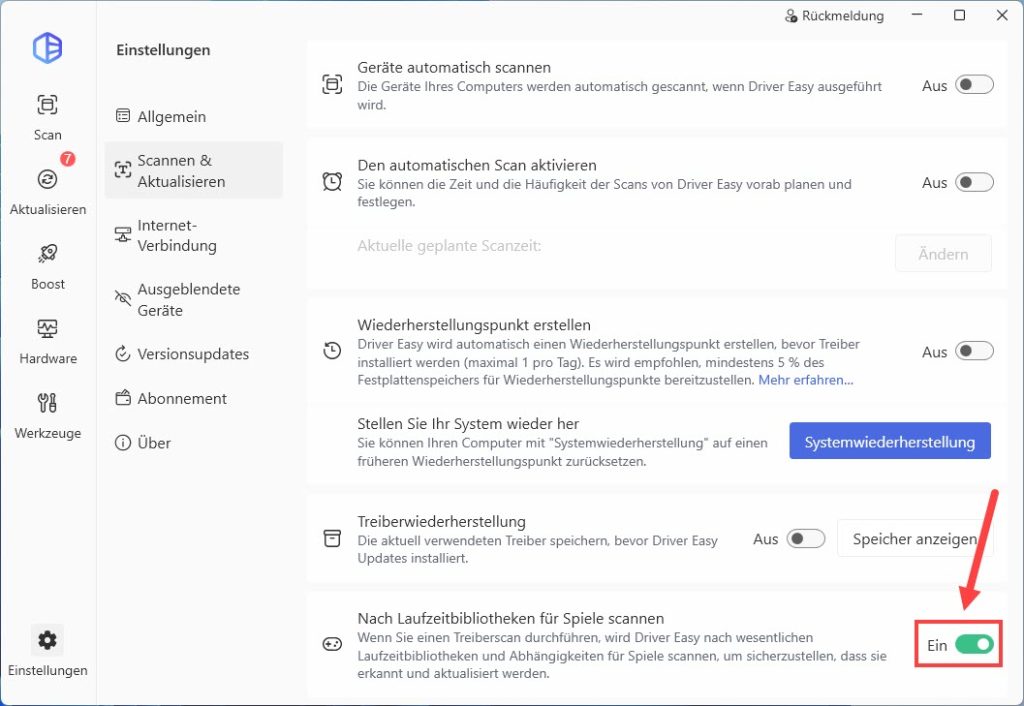Screen dimensions: 1024x706
Task: Click the Systemwiederherstellung button
Action: point(889,441)
